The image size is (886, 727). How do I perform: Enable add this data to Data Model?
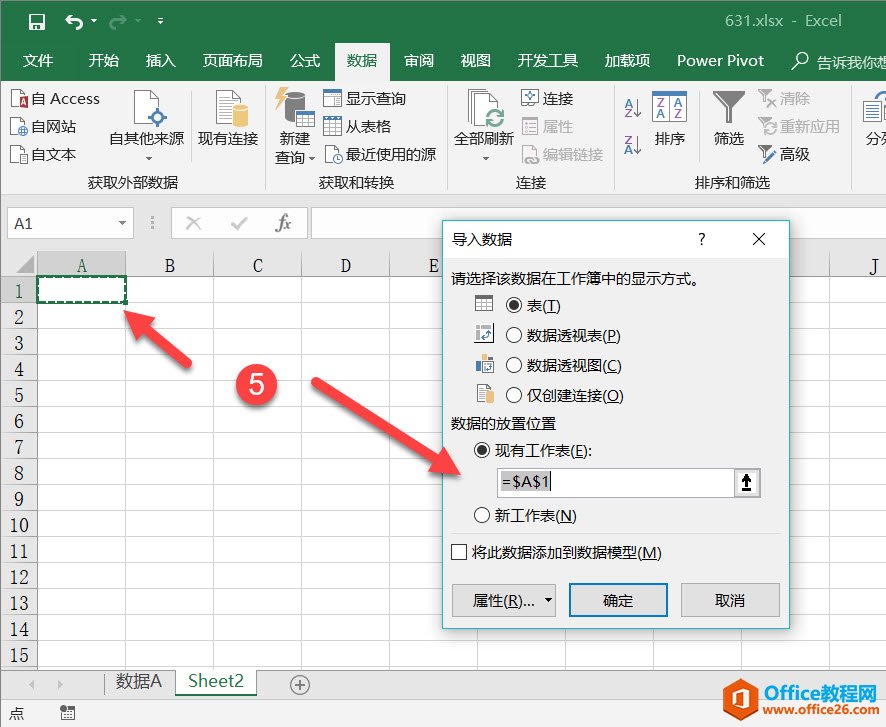459,552
